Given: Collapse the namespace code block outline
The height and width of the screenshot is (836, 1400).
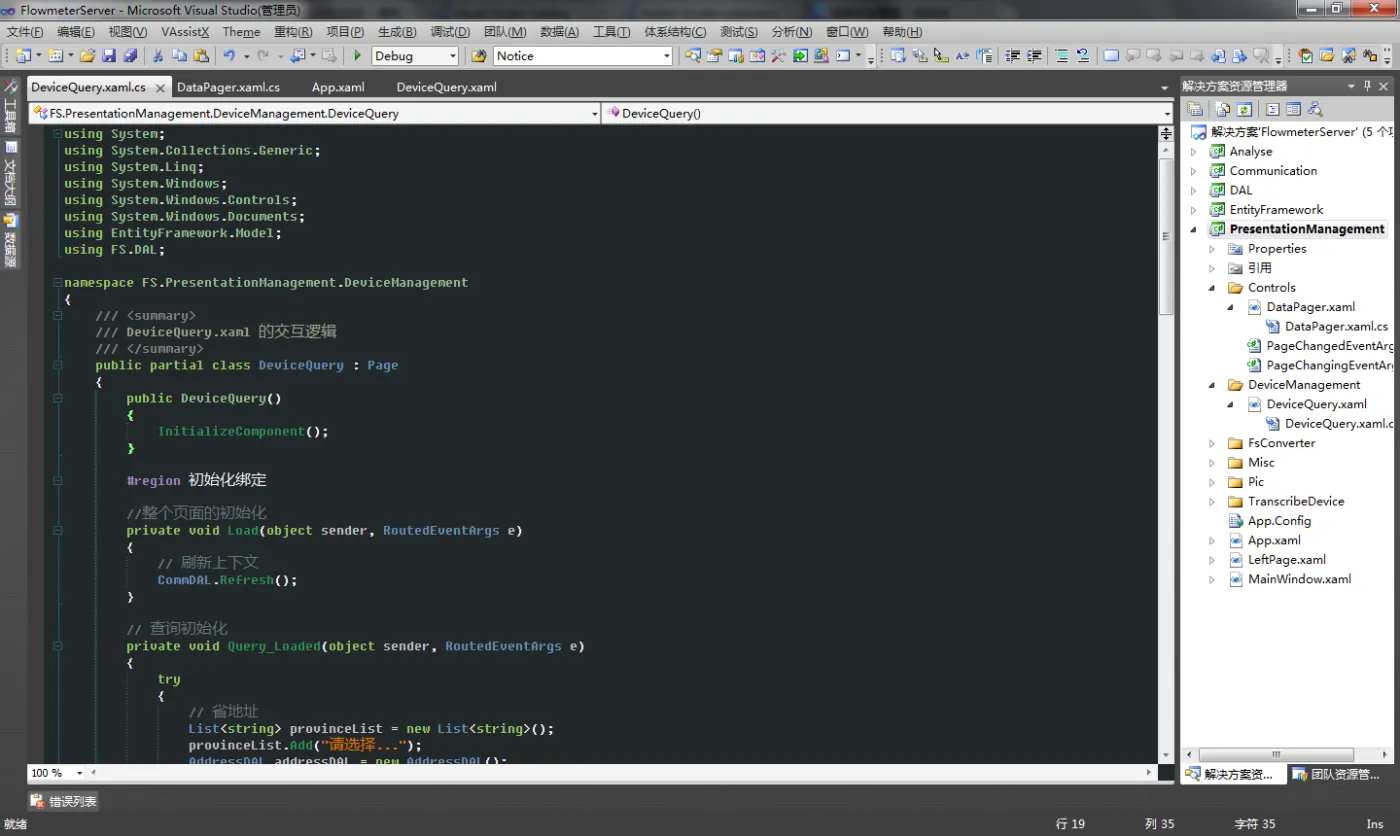Looking at the screenshot, I should click(x=56, y=283).
